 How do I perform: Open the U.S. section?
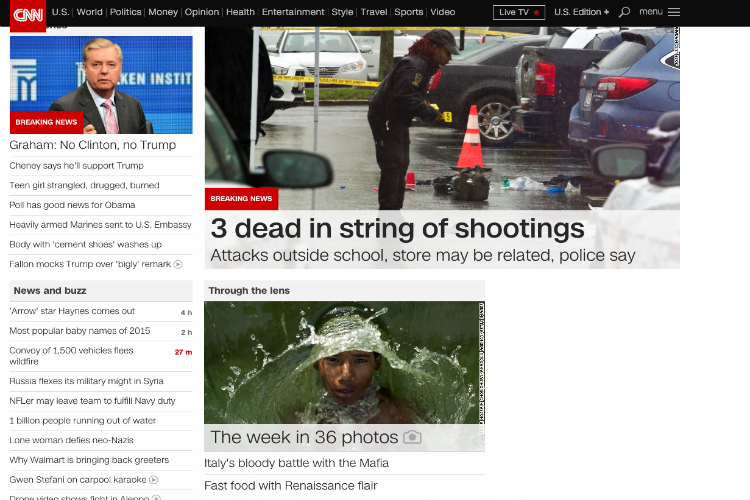60,12
